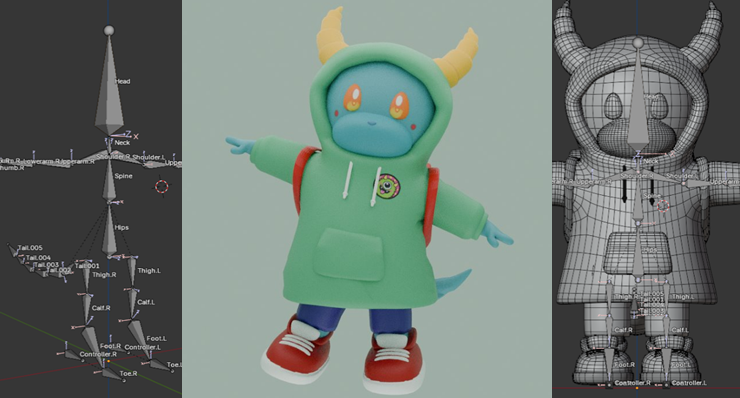
Task: Select the Neck label in wireframe viewport
Action: [x=651, y=161]
